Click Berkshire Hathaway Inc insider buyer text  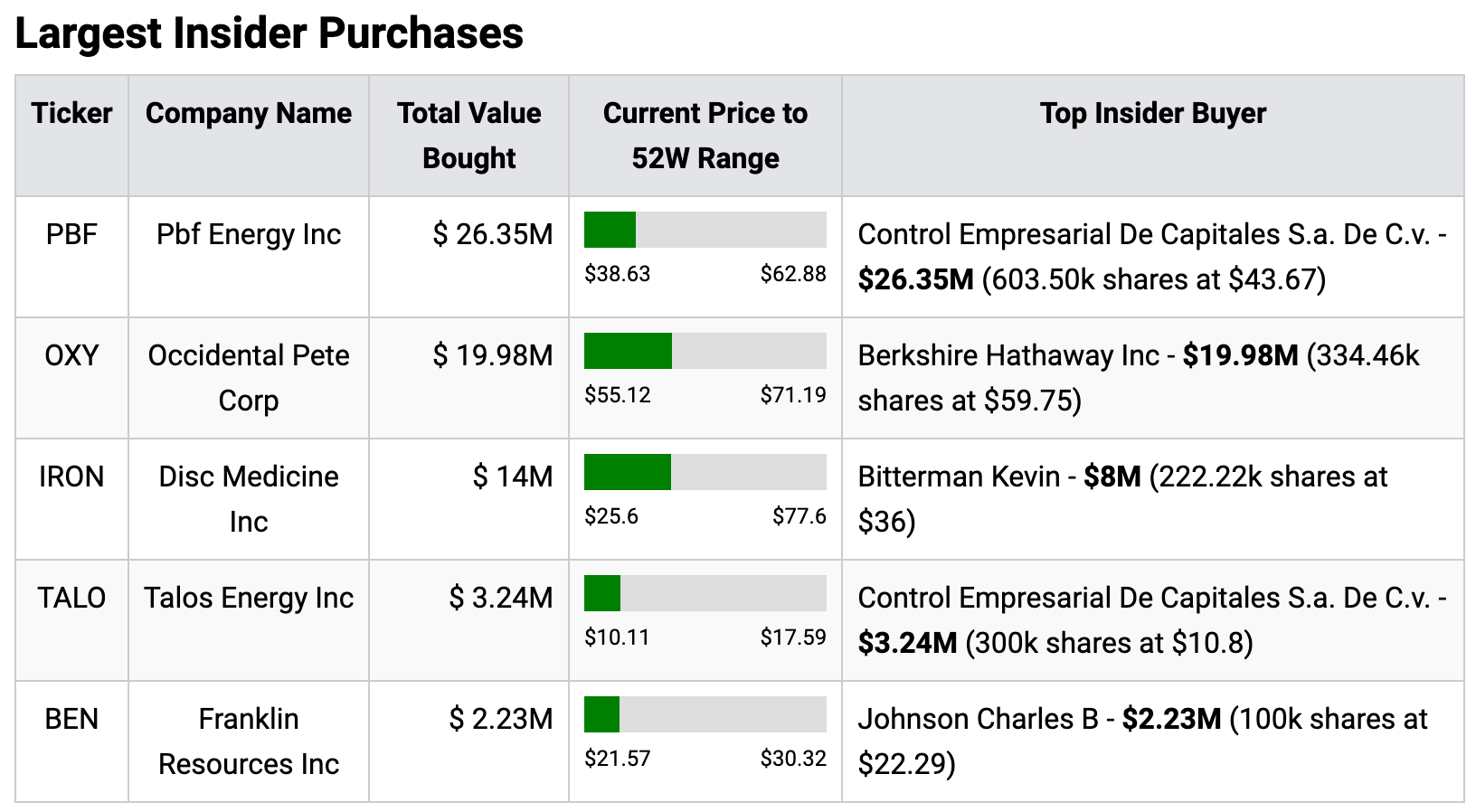[x=1008, y=355]
